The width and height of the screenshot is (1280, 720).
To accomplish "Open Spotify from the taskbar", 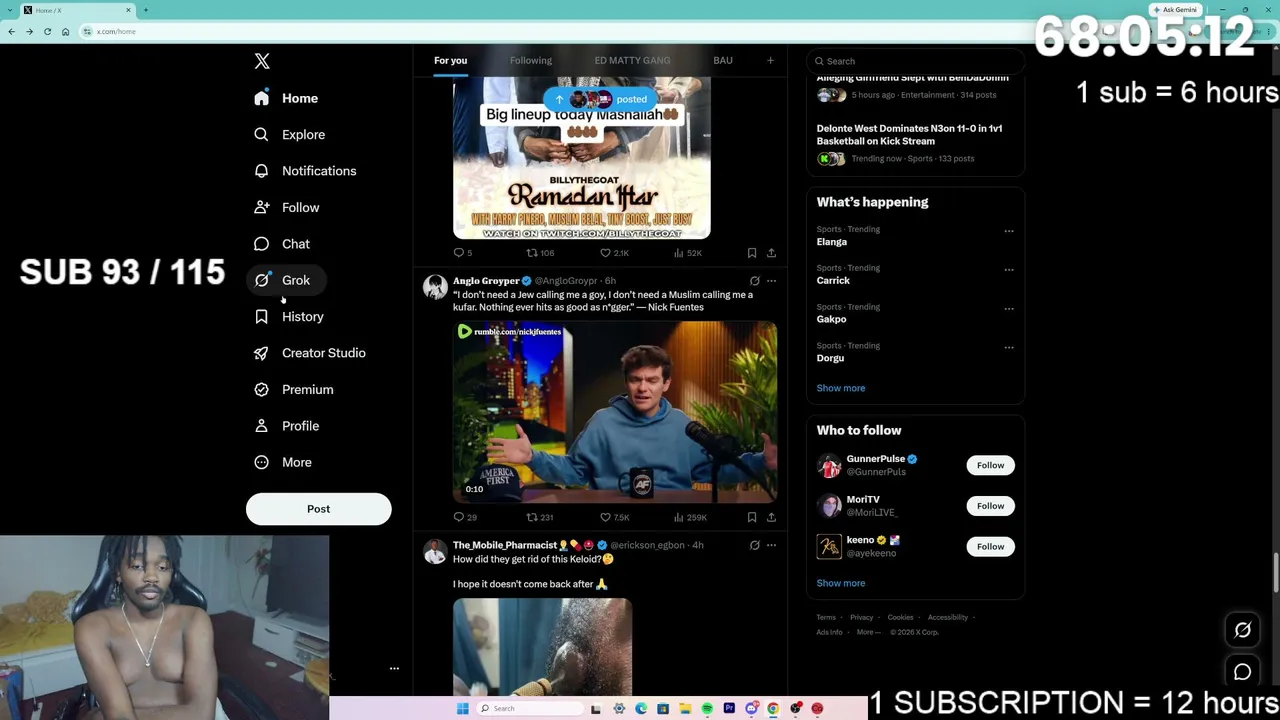I will [707, 709].
